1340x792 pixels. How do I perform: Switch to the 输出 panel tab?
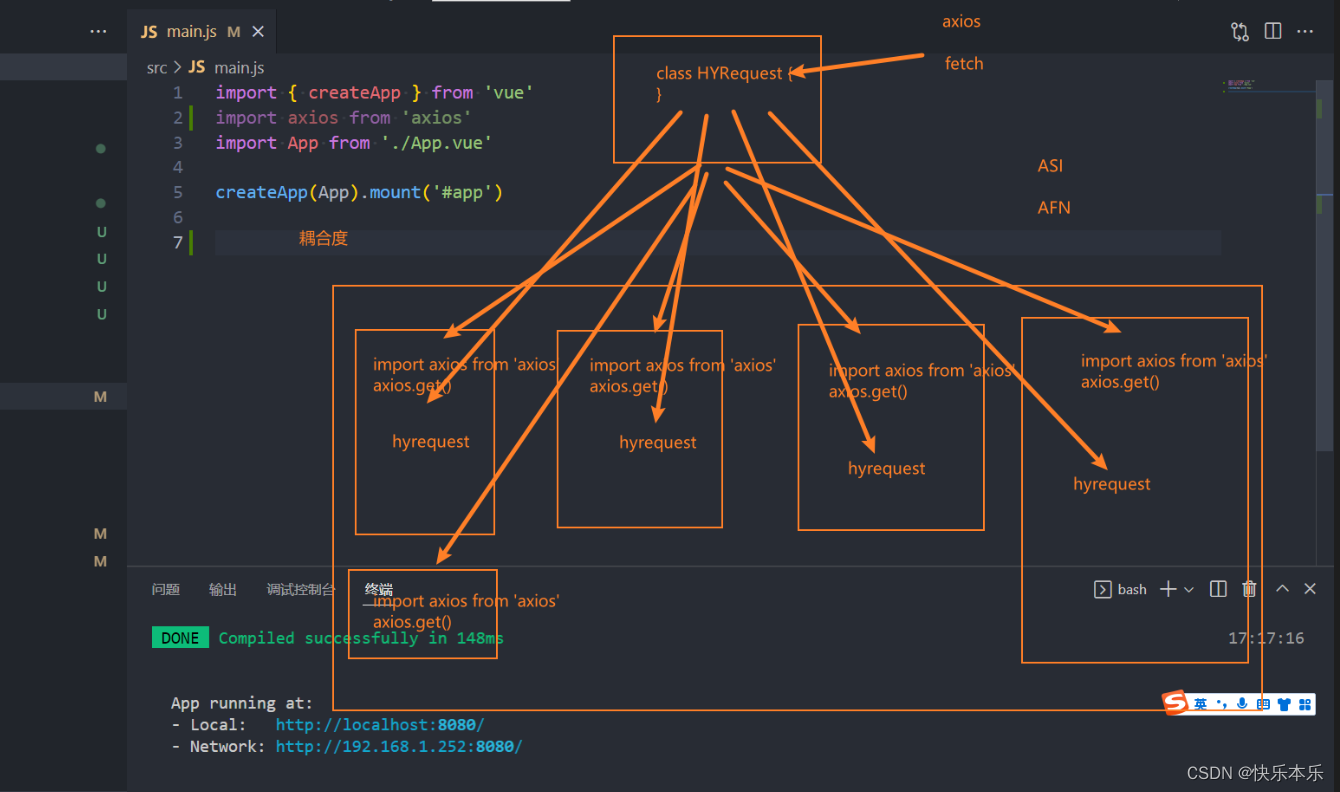point(223,589)
